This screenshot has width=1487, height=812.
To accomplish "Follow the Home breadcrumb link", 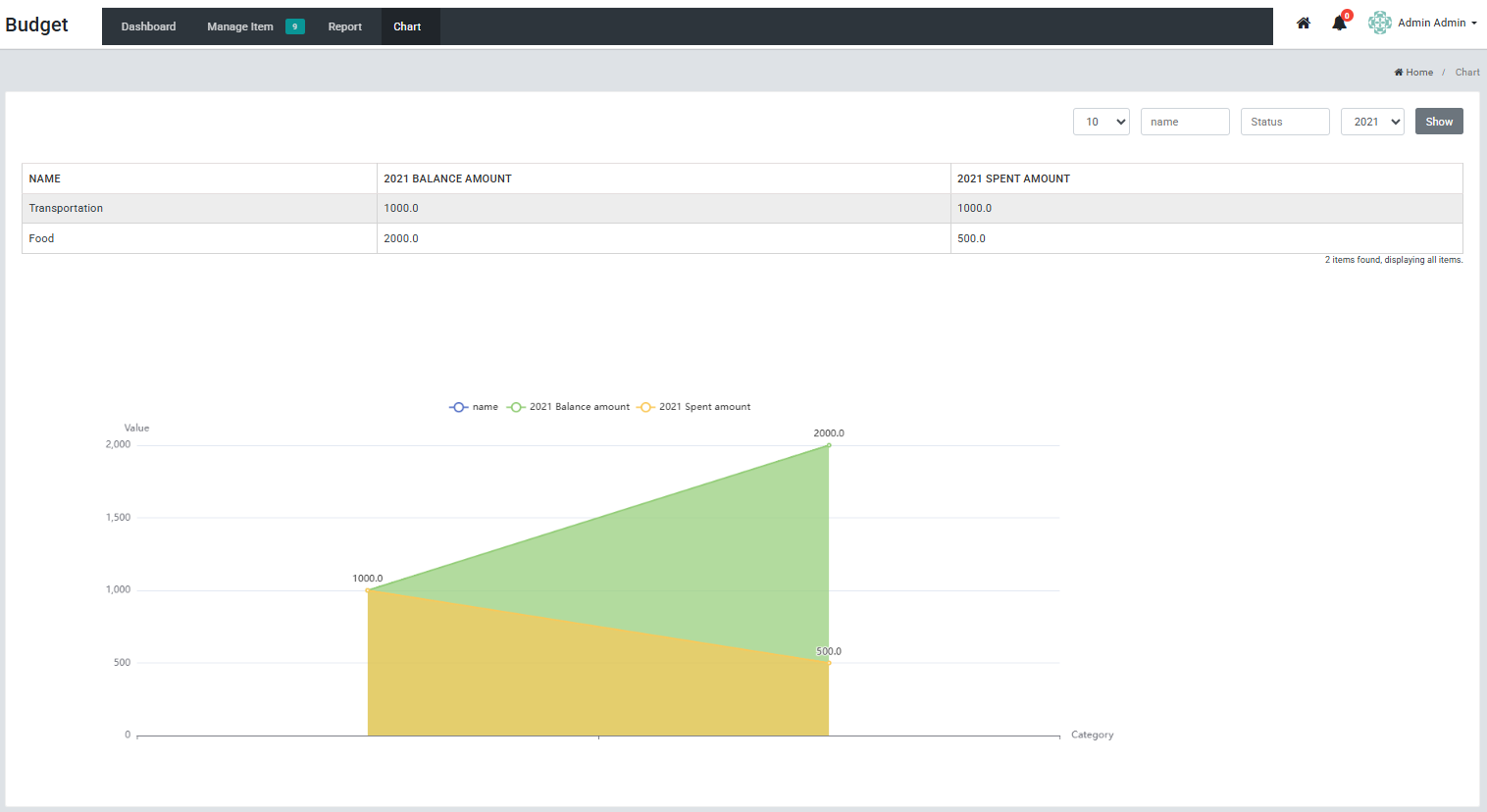I will [x=1419, y=73].
